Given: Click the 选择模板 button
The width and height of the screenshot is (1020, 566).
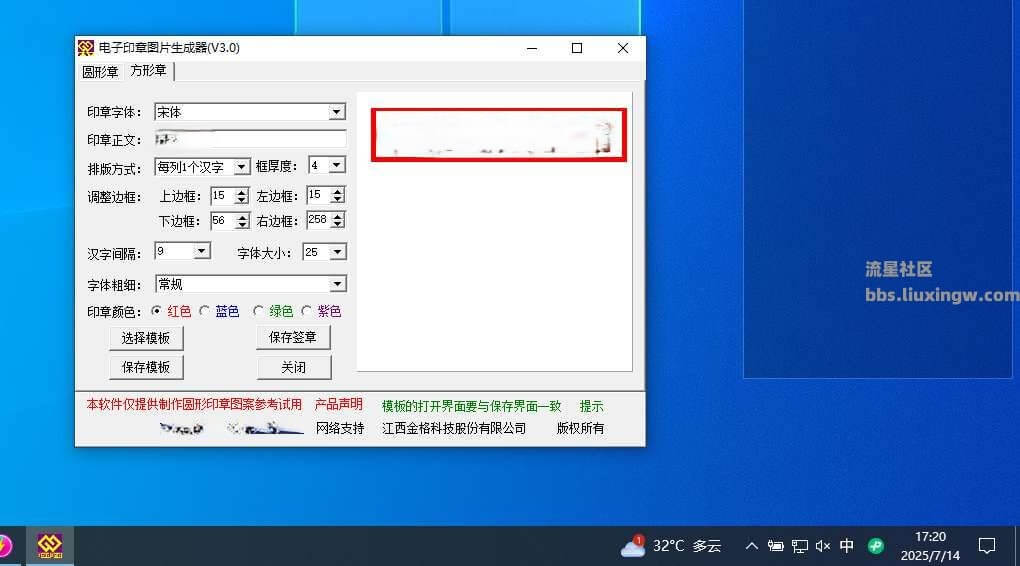Looking at the screenshot, I should [146, 338].
